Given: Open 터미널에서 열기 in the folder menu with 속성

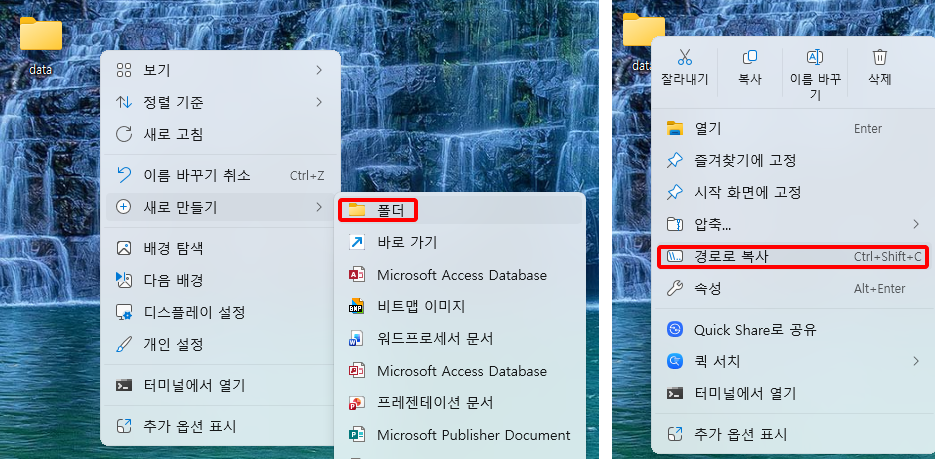Looking at the screenshot, I should coord(792,393).
